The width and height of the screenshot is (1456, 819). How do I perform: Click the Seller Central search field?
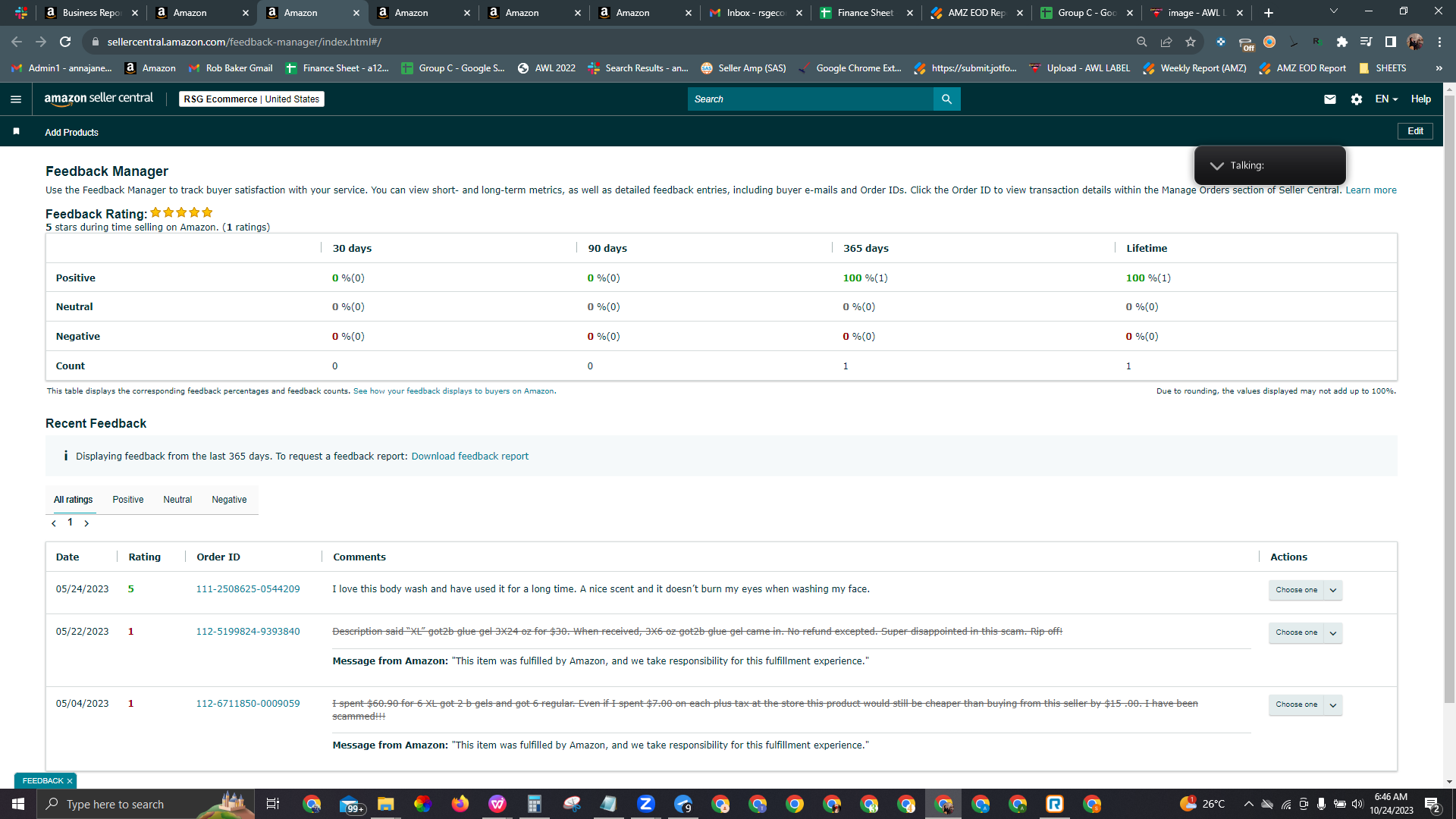(811, 99)
